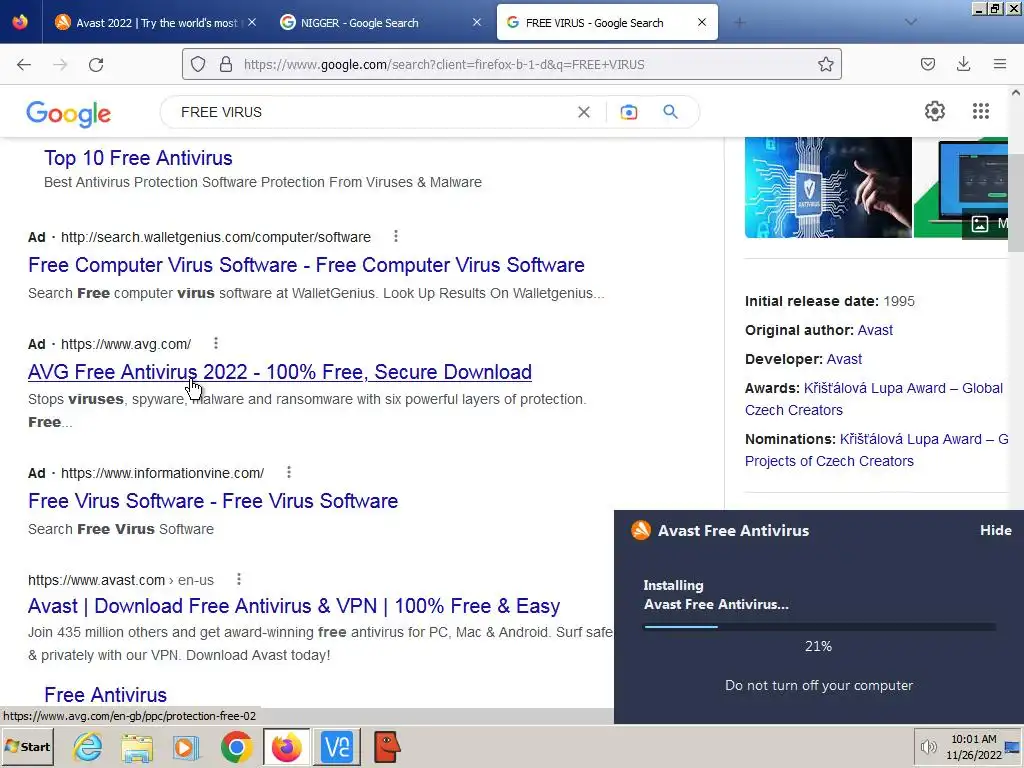Open Windows Media Player from taskbar
Screen dimensions: 1024x768
point(186,747)
